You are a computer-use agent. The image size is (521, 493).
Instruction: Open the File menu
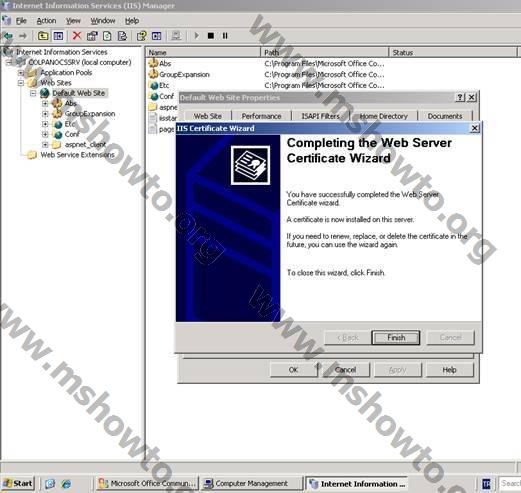[21, 21]
